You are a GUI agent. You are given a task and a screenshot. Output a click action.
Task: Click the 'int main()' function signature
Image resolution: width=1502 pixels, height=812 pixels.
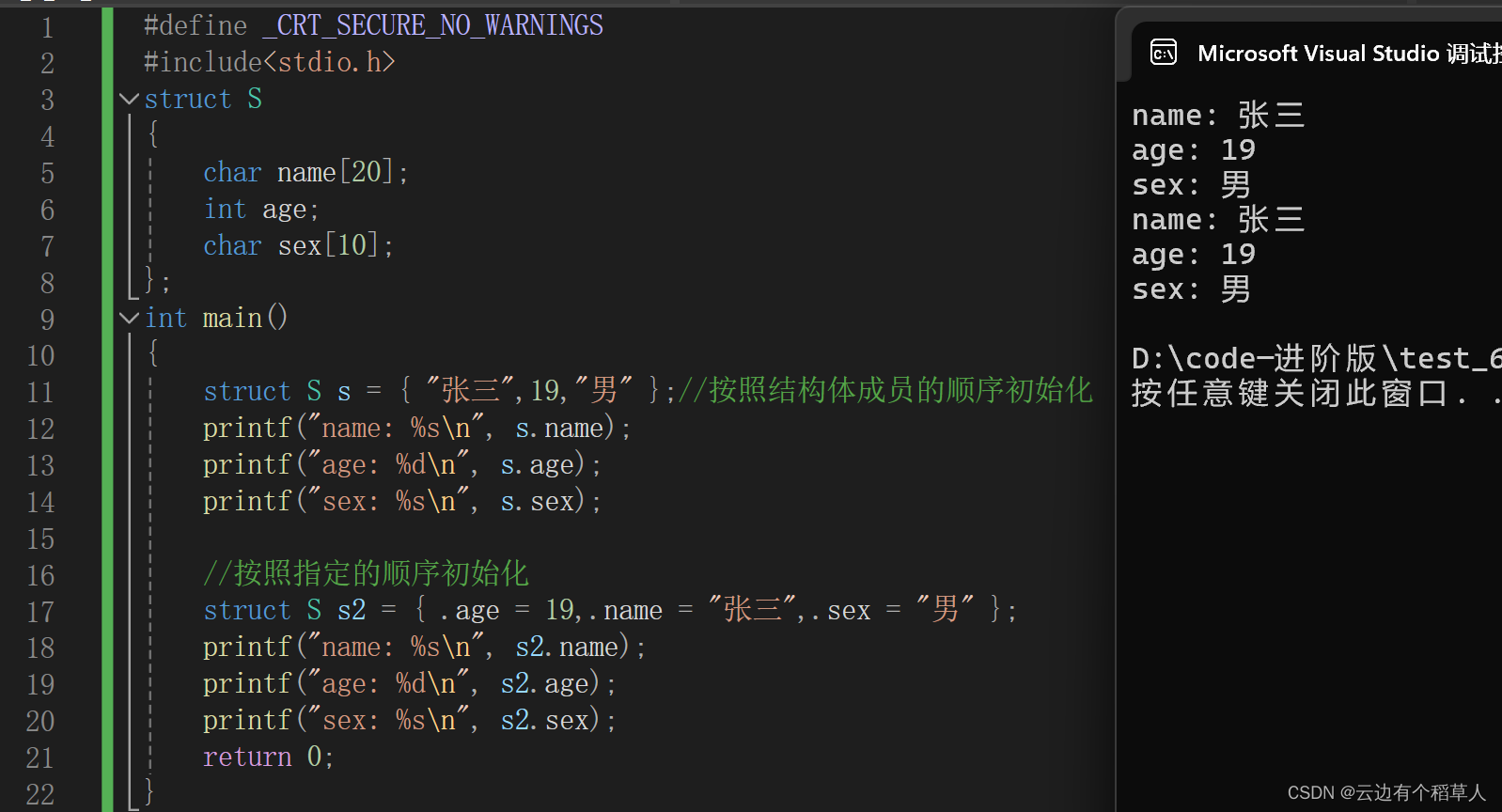[216, 318]
